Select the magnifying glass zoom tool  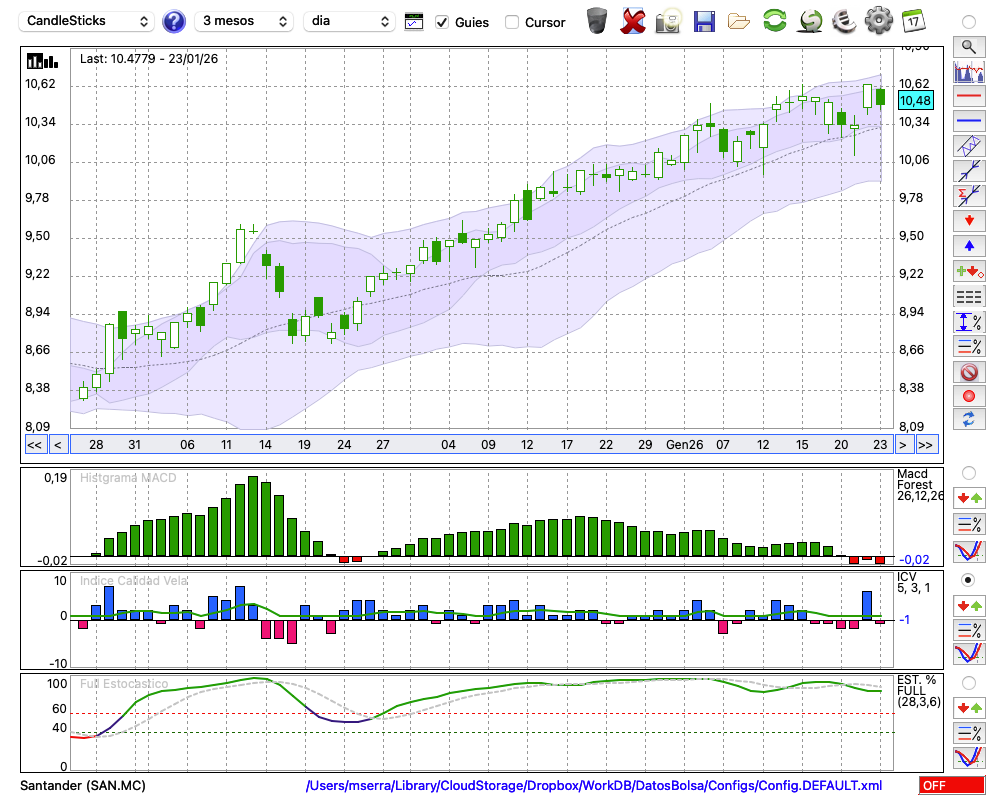click(x=968, y=46)
